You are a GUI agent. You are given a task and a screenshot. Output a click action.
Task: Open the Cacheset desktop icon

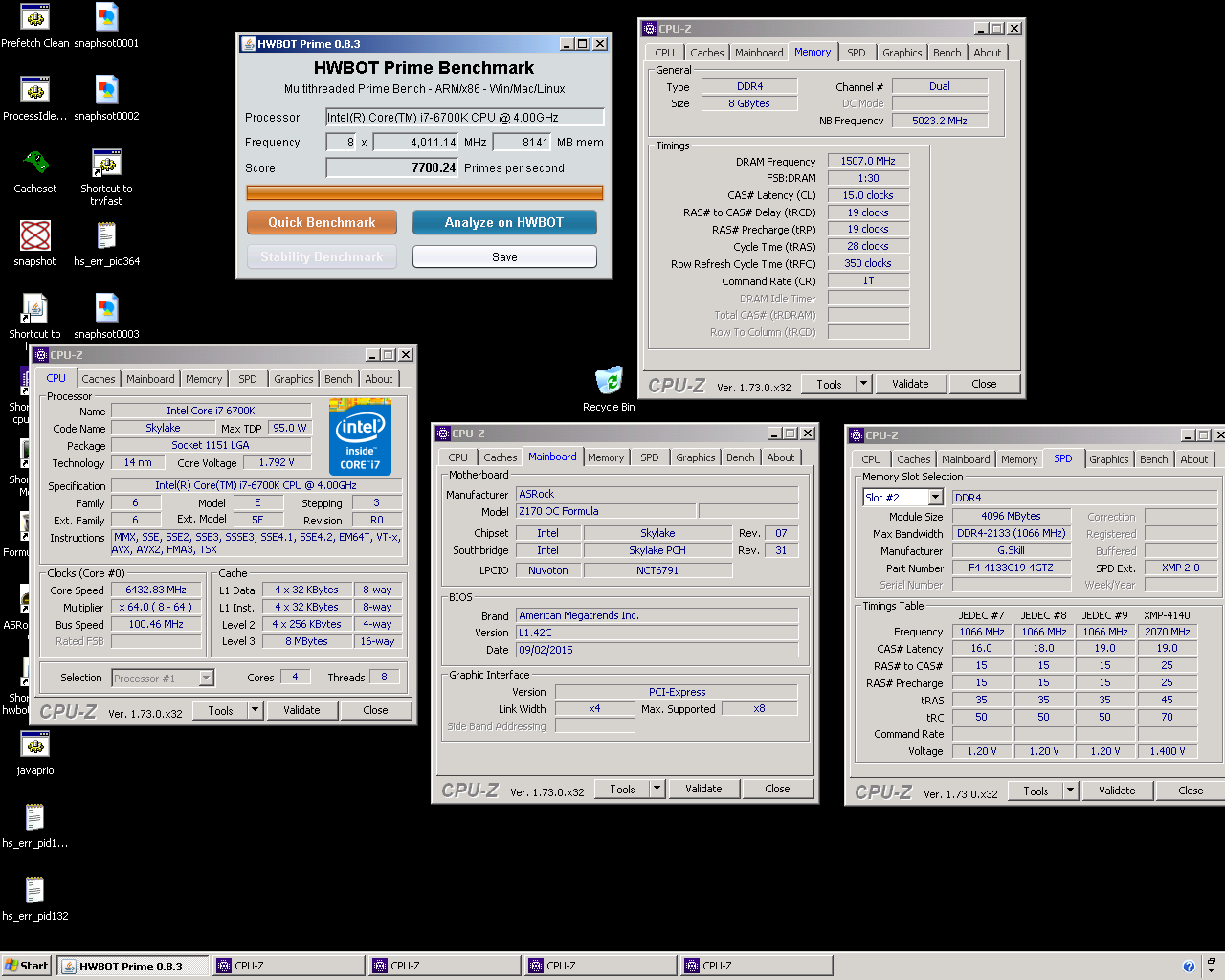[x=35, y=171]
